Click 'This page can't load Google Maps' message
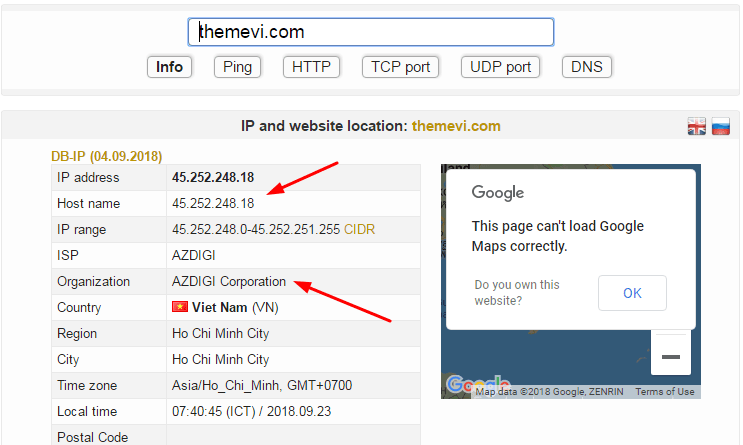 [558, 236]
